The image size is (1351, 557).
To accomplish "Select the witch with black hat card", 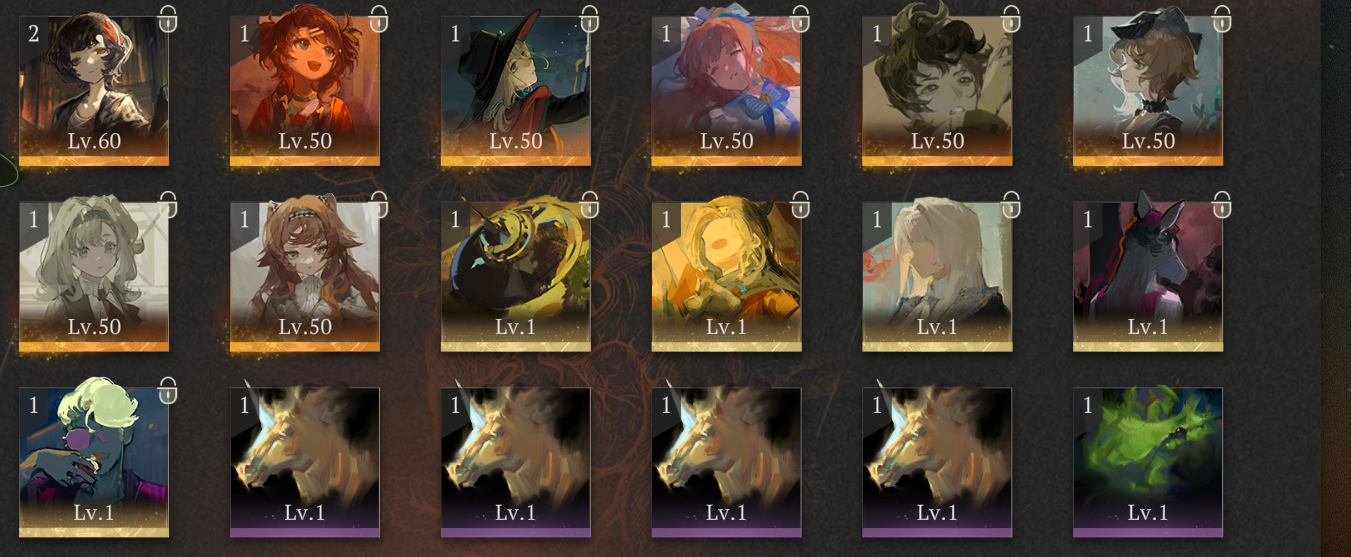I will [x=516, y=90].
